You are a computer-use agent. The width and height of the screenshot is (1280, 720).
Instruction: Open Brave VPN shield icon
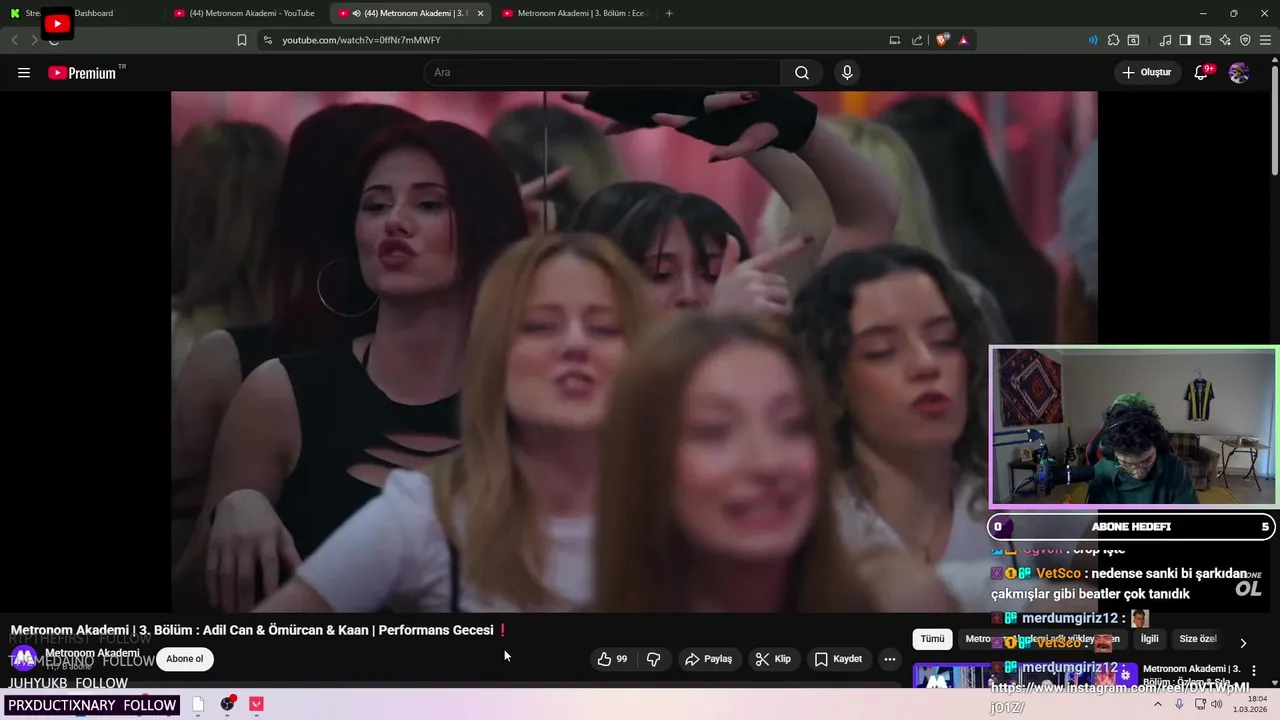click(1245, 40)
